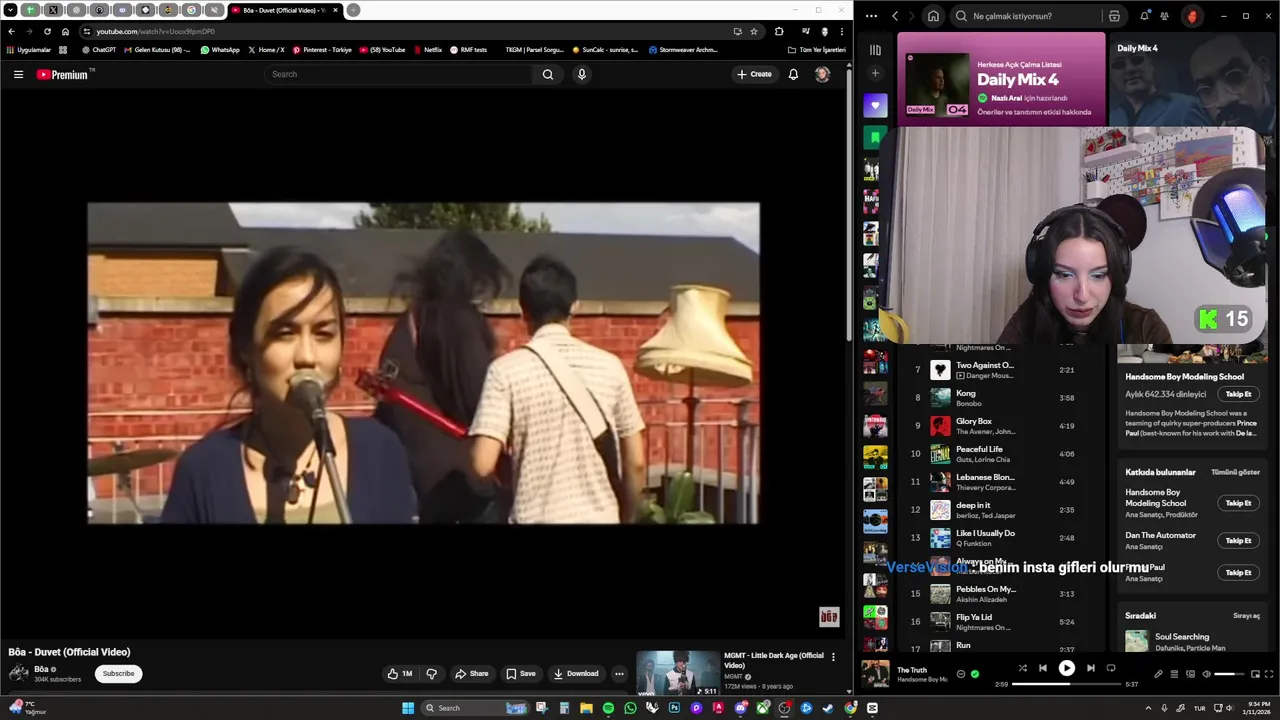1280x720 pixels.
Task: Open Tümünü göster credits link
Action: [x=1235, y=472]
